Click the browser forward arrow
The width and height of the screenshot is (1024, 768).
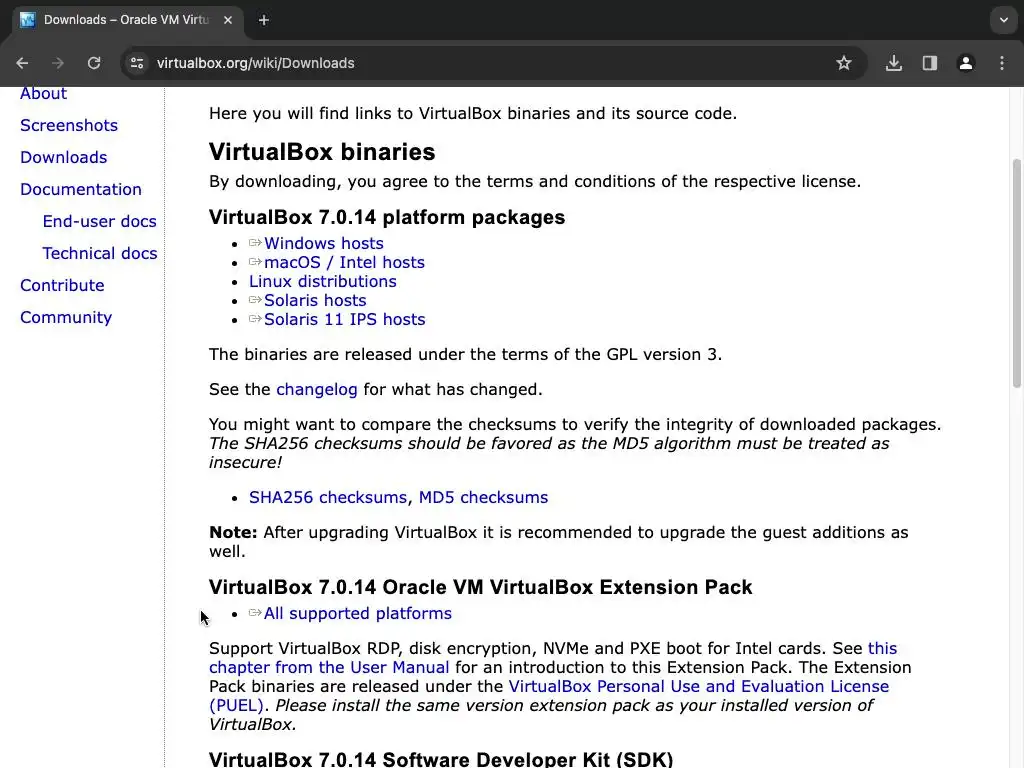pyautogui.click(x=57, y=63)
